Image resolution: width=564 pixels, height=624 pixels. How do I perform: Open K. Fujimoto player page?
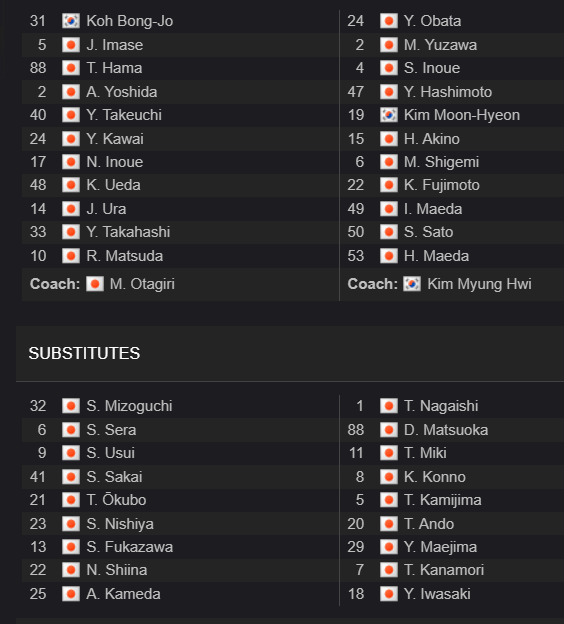coord(442,185)
